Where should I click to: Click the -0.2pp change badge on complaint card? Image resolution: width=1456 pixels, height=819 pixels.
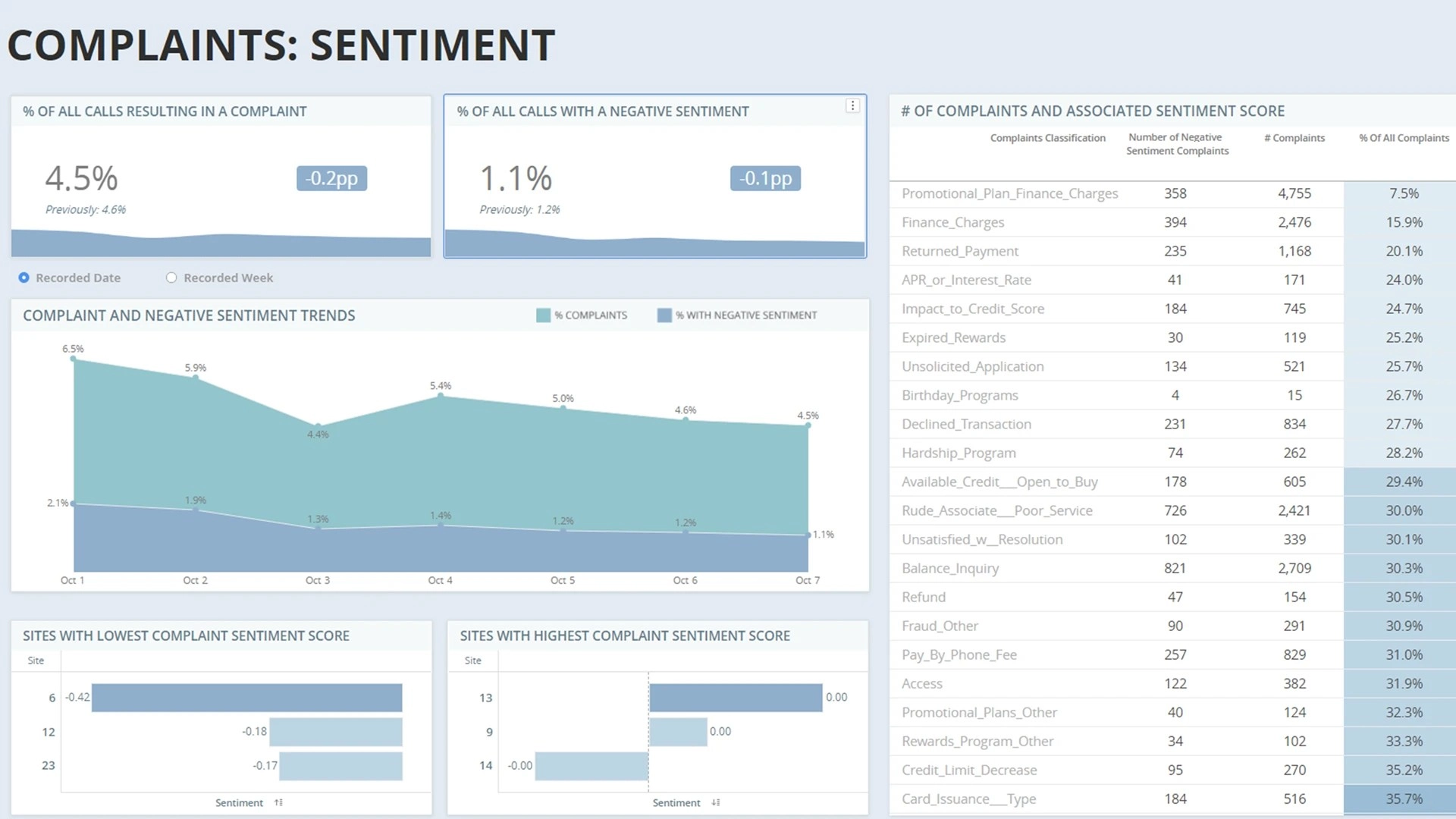click(331, 178)
